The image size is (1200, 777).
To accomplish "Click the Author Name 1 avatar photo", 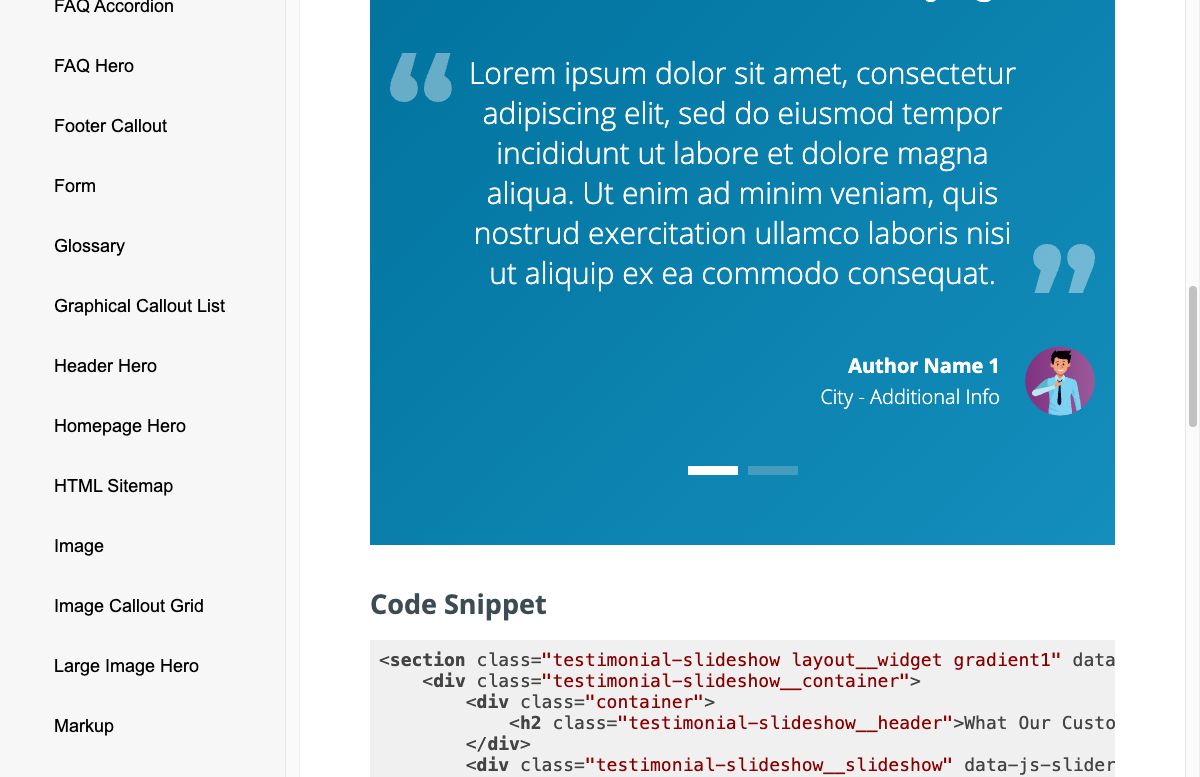I will click(x=1059, y=381).
